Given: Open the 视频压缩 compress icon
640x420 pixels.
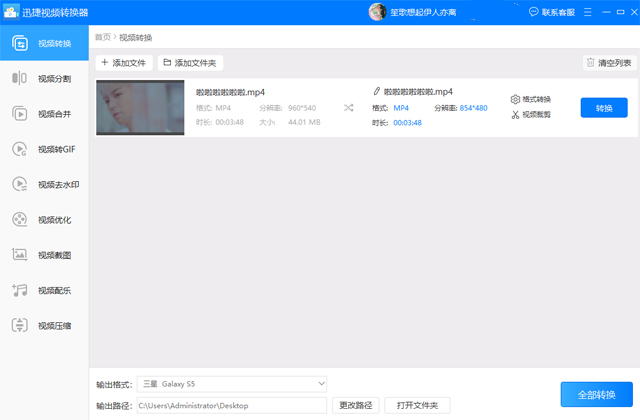Looking at the screenshot, I should pyautogui.click(x=19, y=325).
